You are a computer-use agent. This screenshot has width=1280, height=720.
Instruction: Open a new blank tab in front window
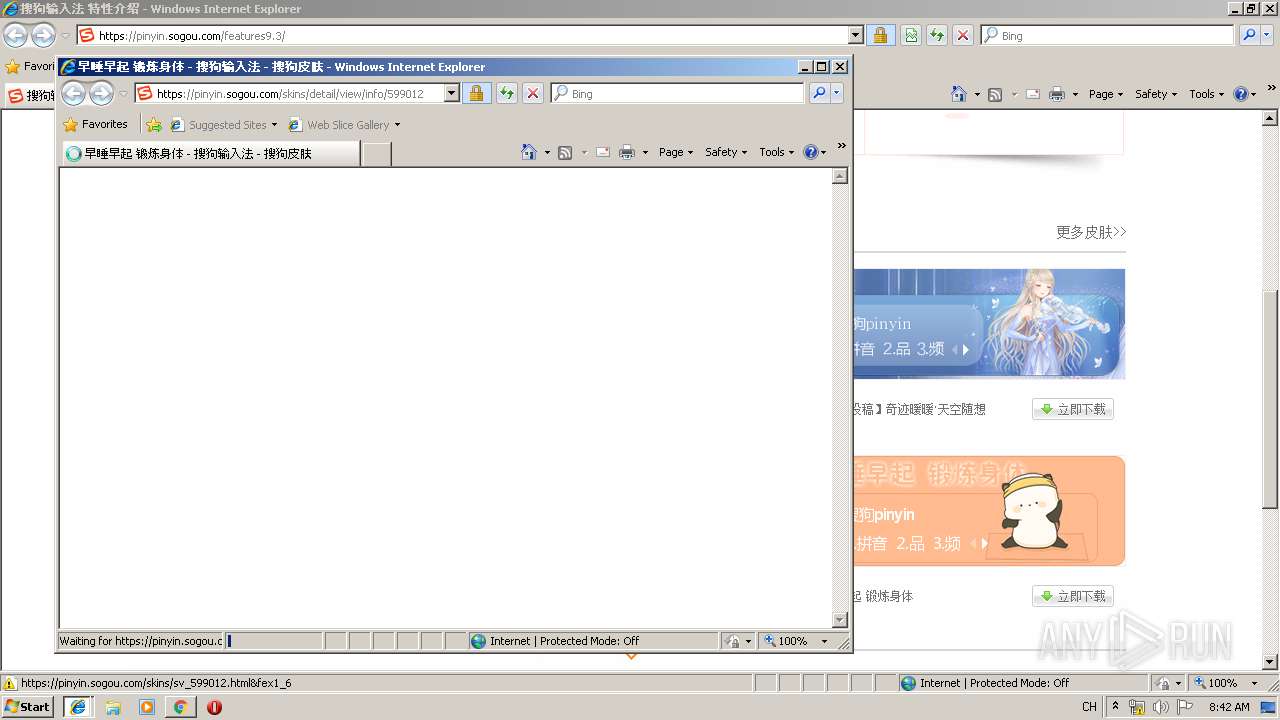click(x=376, y=154)
